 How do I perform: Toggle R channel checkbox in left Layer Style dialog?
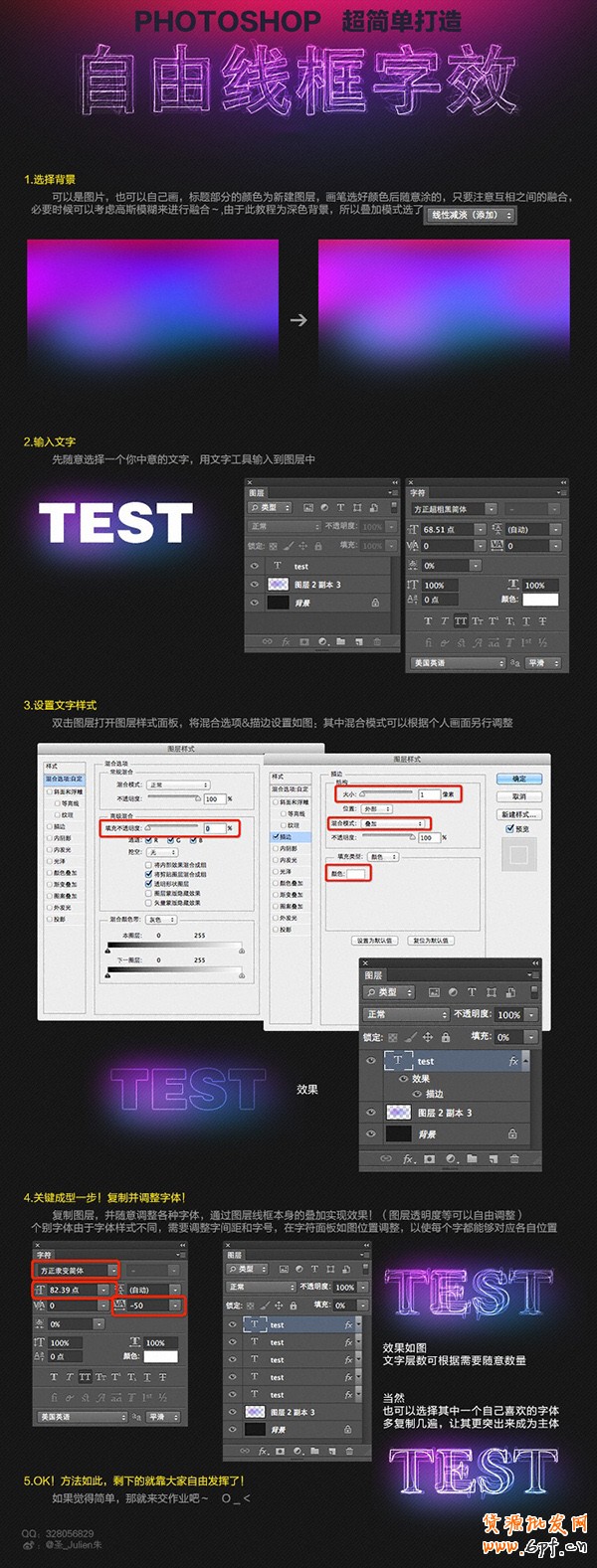click(x=148, y=840)
